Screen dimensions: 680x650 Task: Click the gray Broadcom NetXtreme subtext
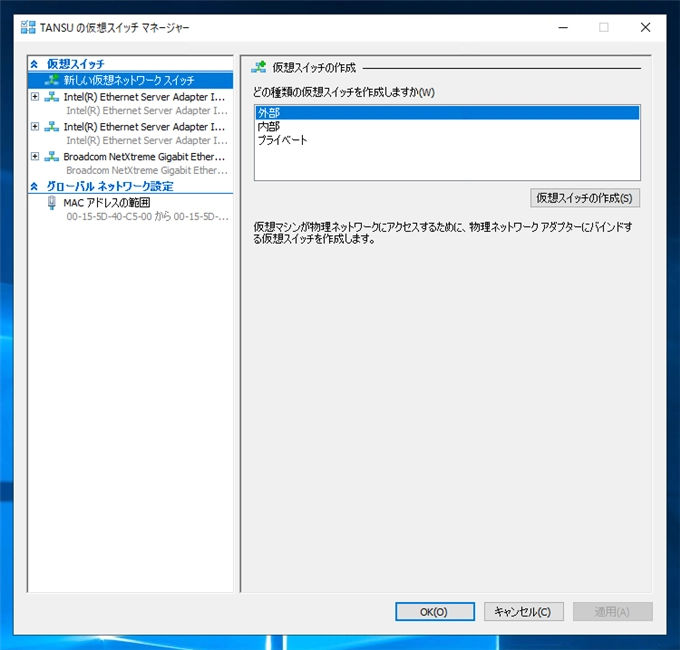point(147,170)
